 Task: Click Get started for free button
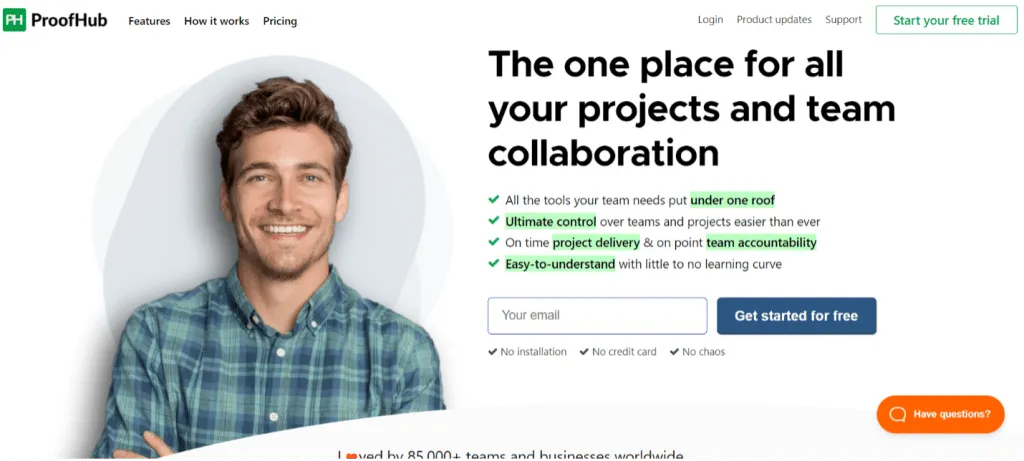[796, 316]
